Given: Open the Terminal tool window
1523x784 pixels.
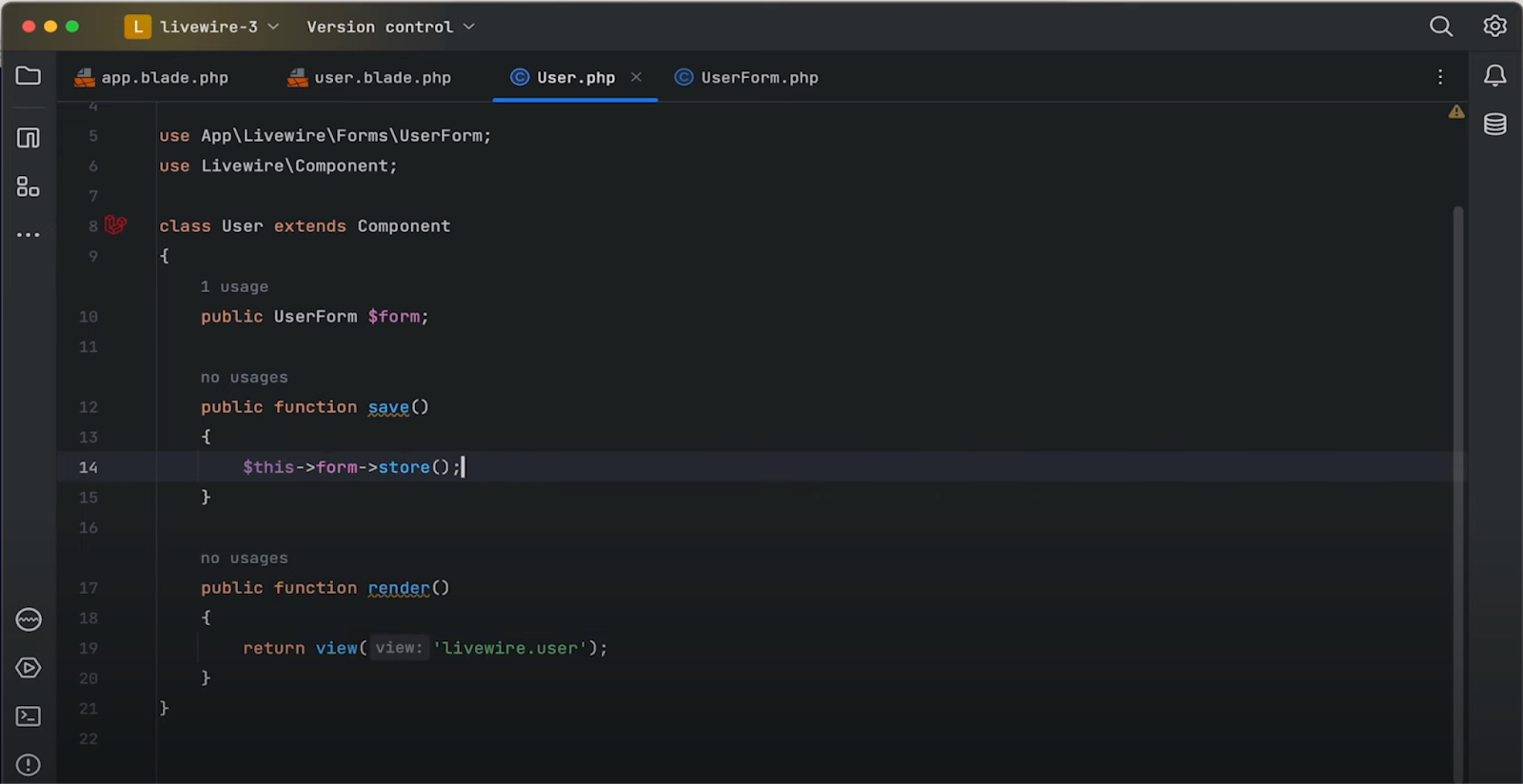Looking at the screenshot, I should [x=29, y=716].
